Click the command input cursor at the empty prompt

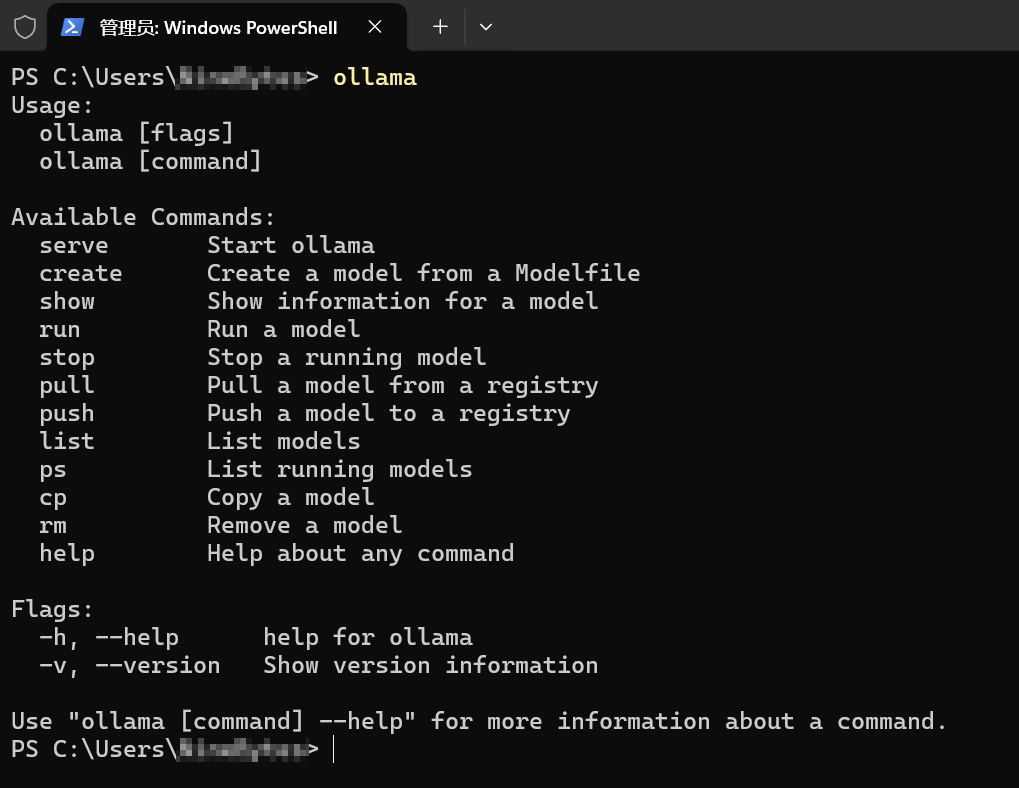point(333,749)
